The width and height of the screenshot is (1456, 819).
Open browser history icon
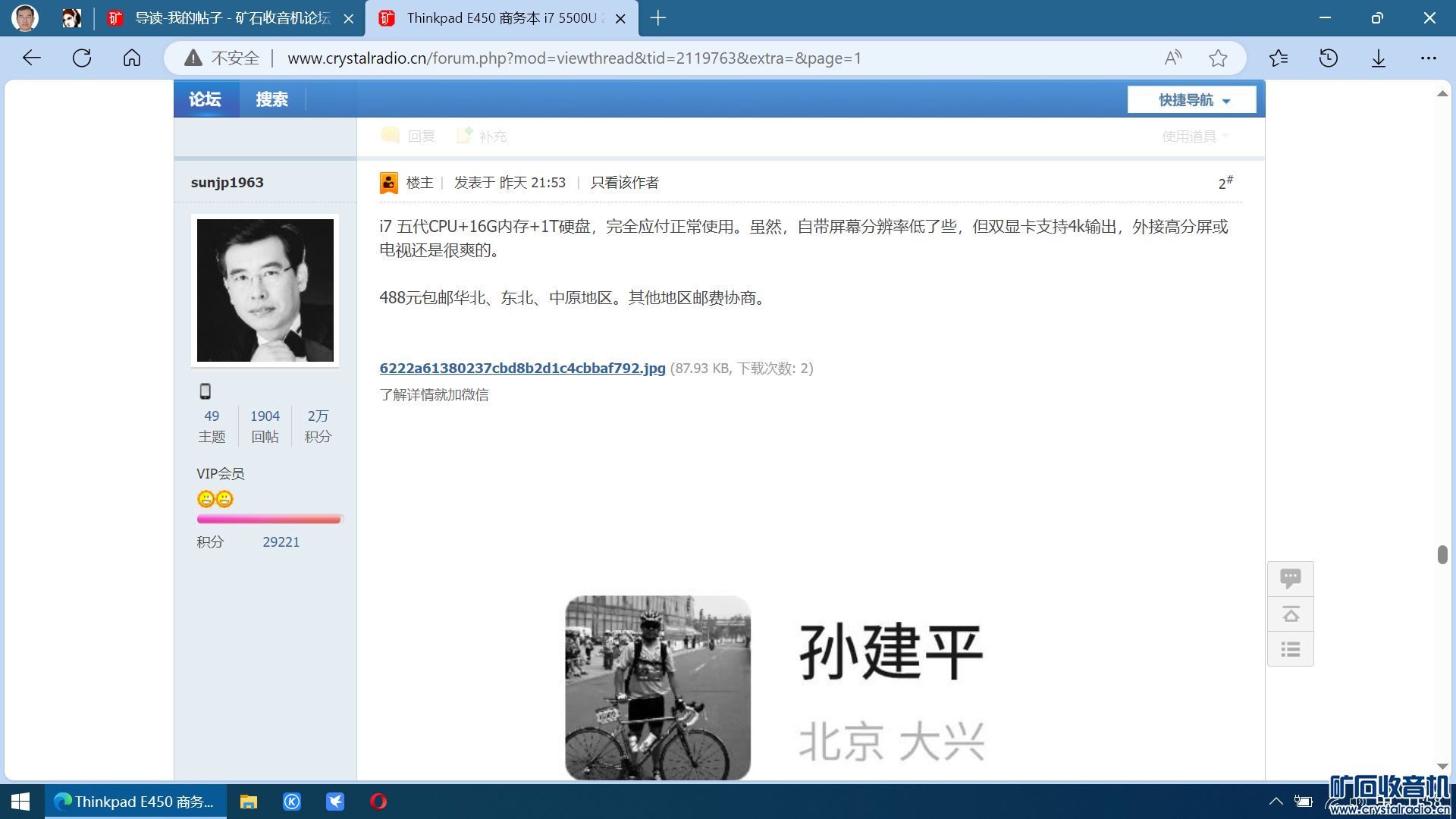pos(1329,58)
